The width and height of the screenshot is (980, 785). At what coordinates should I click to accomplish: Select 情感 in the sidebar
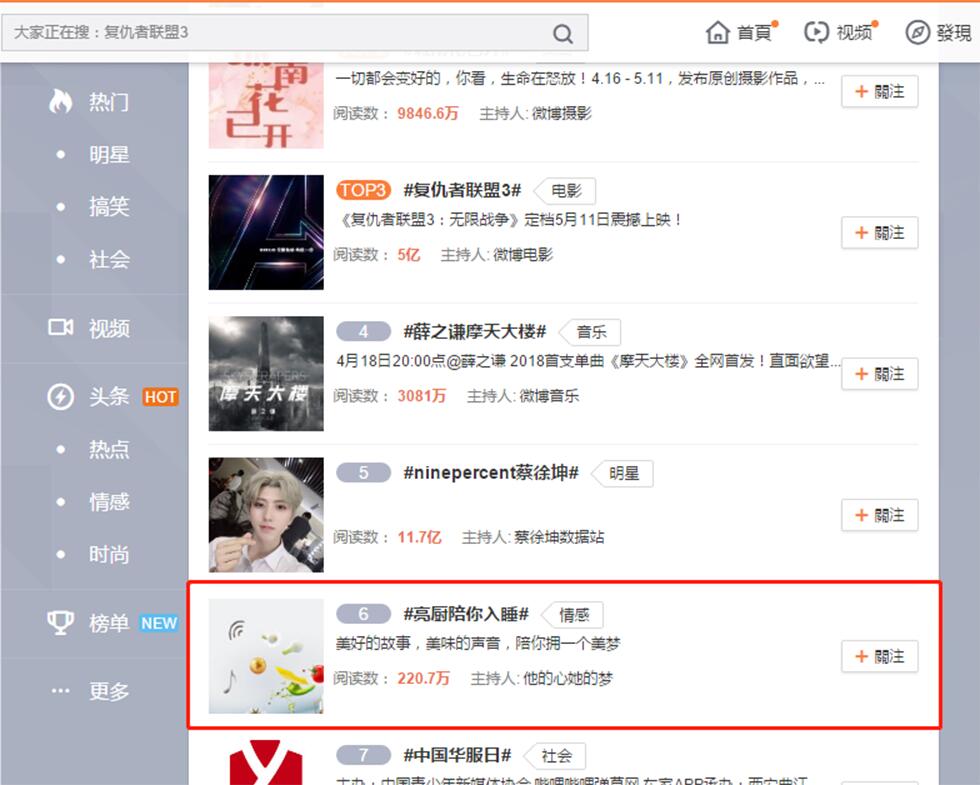click(109, 502)
